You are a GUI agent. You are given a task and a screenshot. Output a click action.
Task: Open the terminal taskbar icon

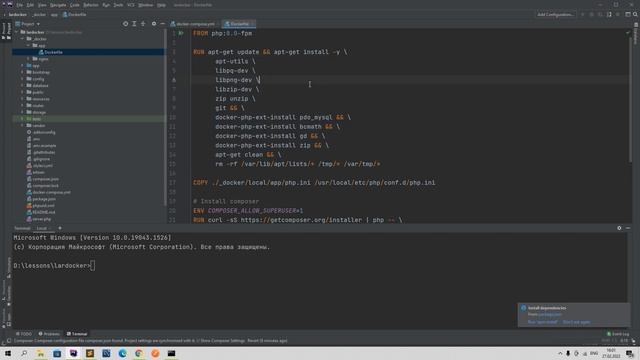coord(171,353)
